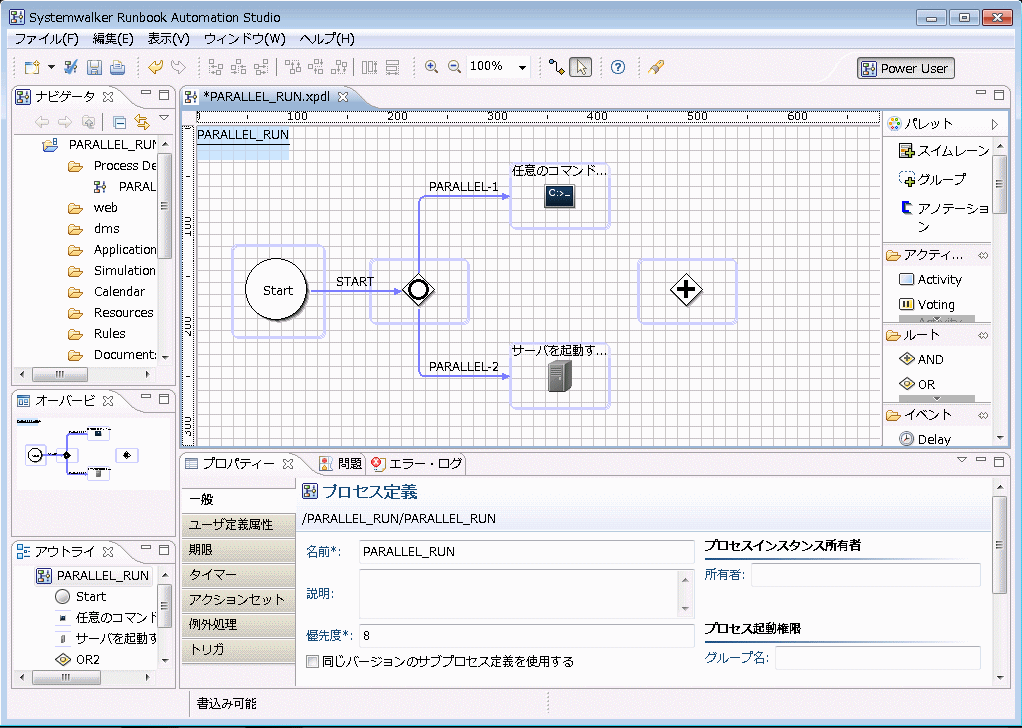Select the Rules folder in Navigator
Viewport: 1022px width, 728px height.
[x=110, y=333]
